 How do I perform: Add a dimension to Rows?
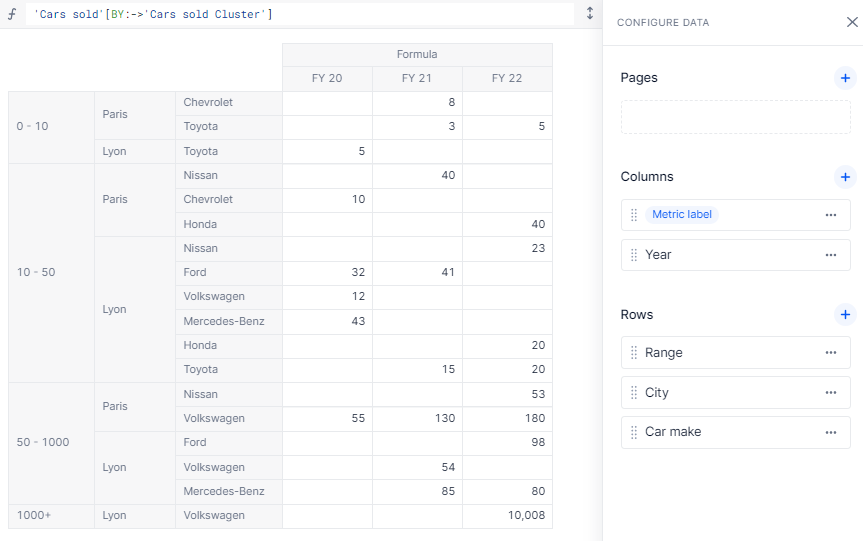(x=845, y=315)
